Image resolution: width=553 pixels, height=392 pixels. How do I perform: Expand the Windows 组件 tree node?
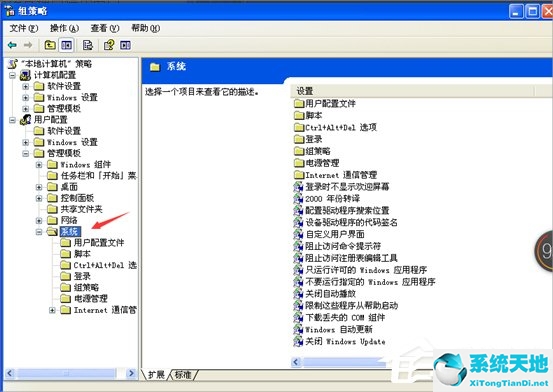(39, 165)
